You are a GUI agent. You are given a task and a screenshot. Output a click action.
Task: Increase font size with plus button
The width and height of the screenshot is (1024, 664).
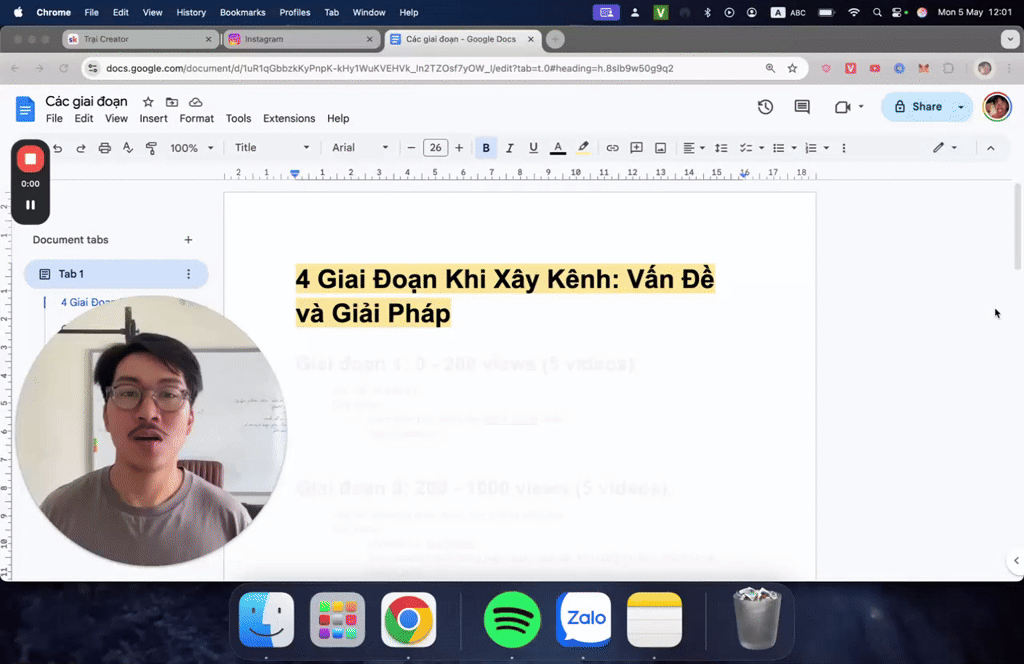pyautogui.click(x=459, y=148)
